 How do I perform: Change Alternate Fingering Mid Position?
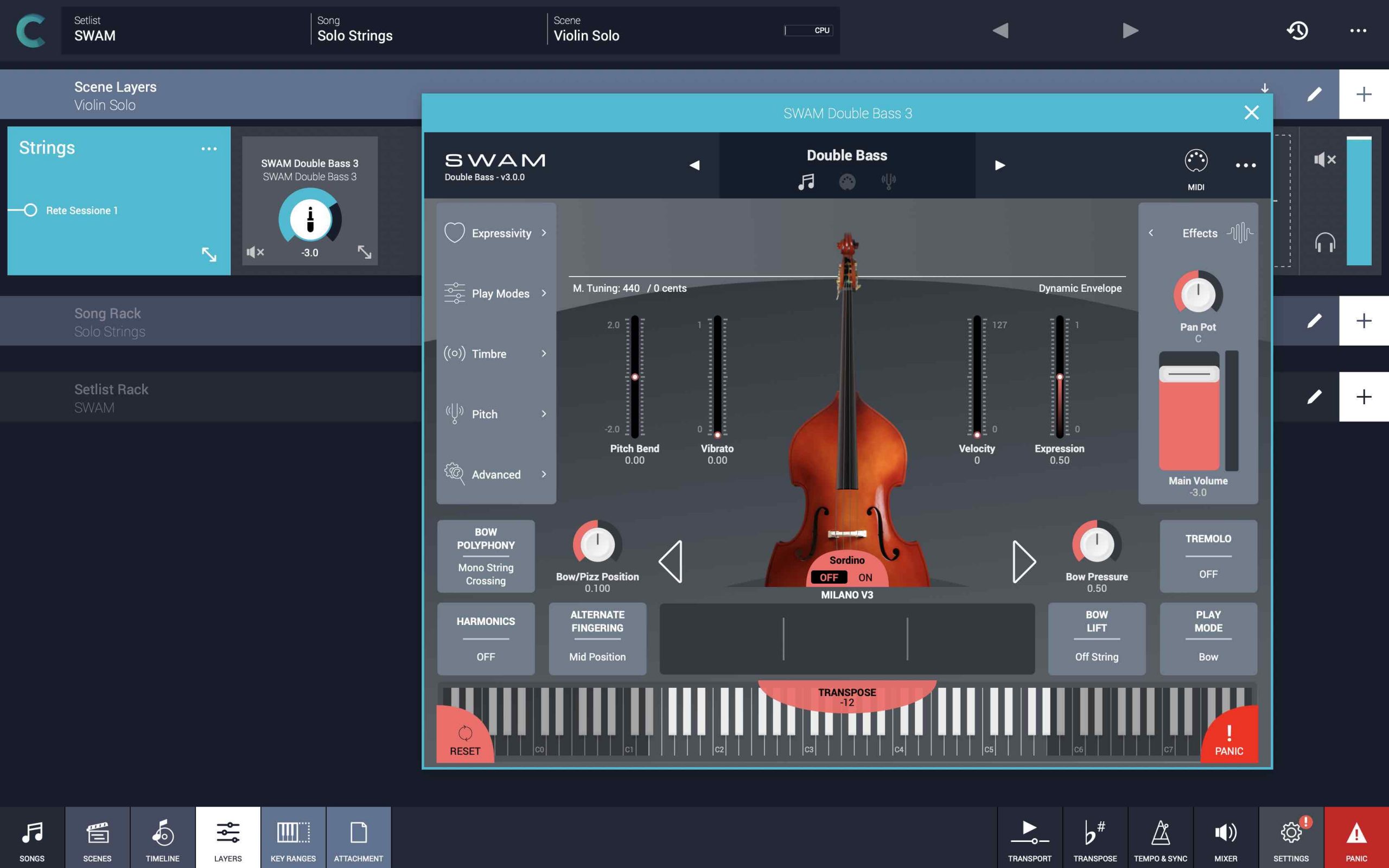[597, 639]
